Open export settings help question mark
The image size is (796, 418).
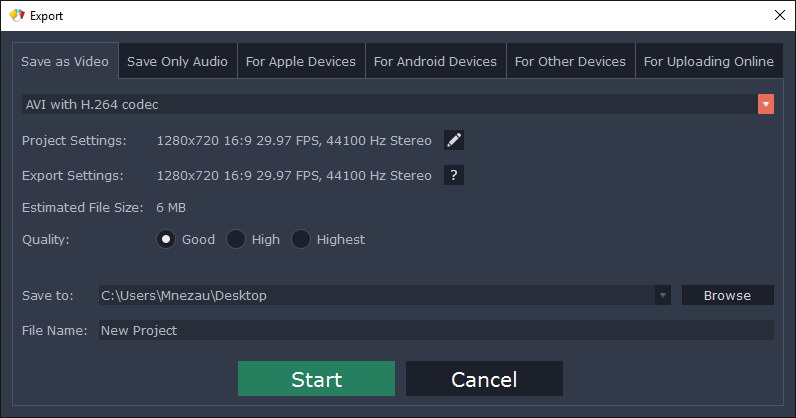(x=453, y=175)
